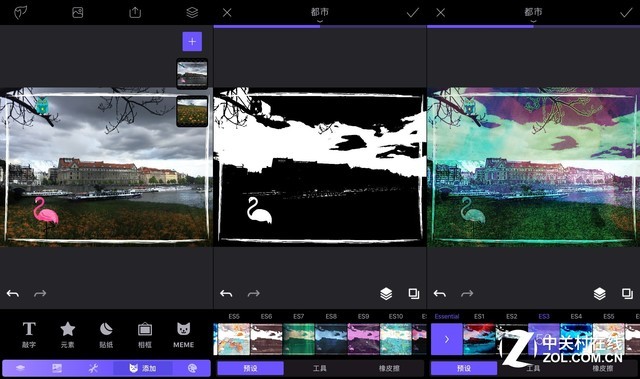Redo the action in left screen
Viewport: 640px width, 379px height.
(40, 293)
